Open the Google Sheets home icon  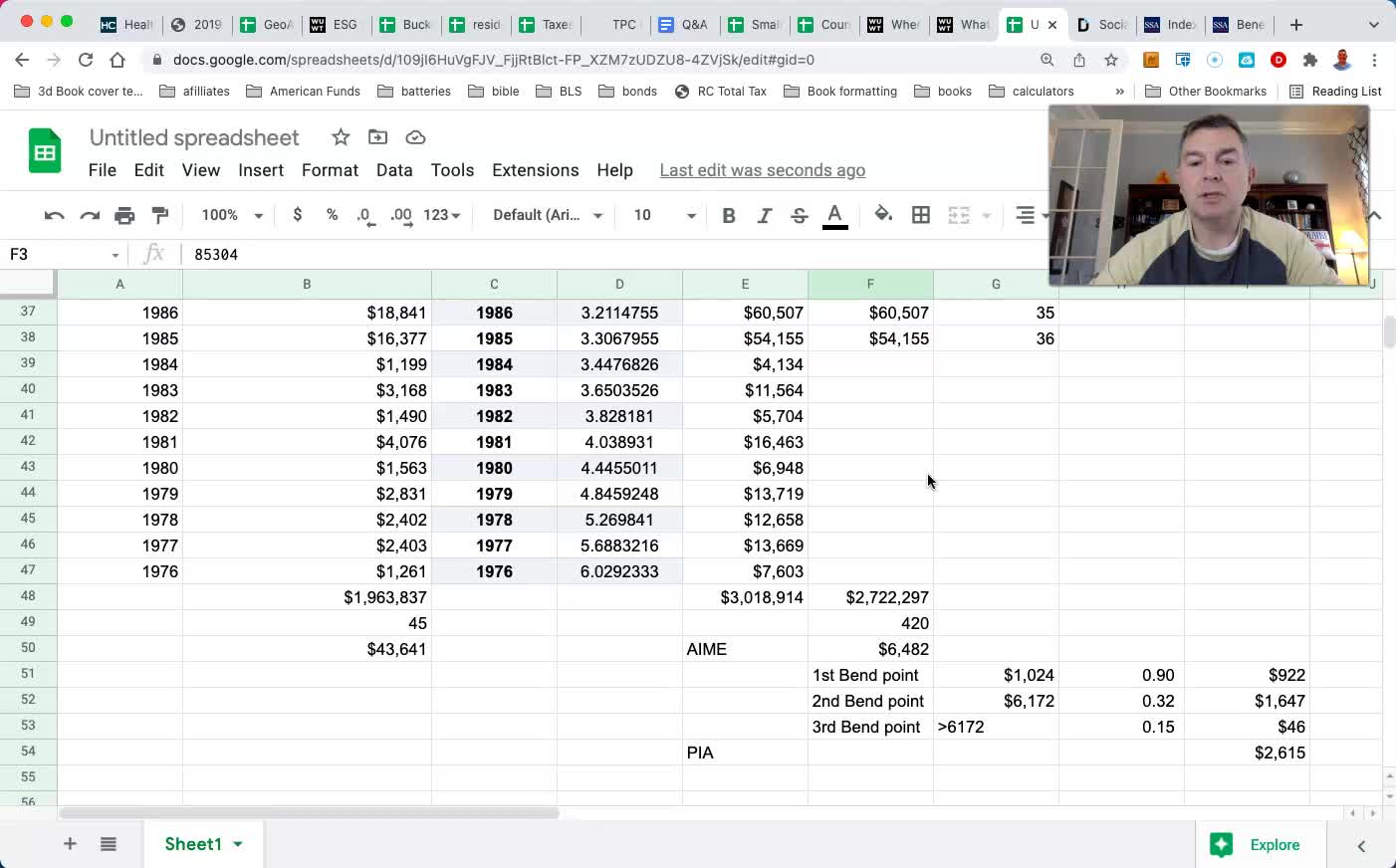[x=45, y=151]
